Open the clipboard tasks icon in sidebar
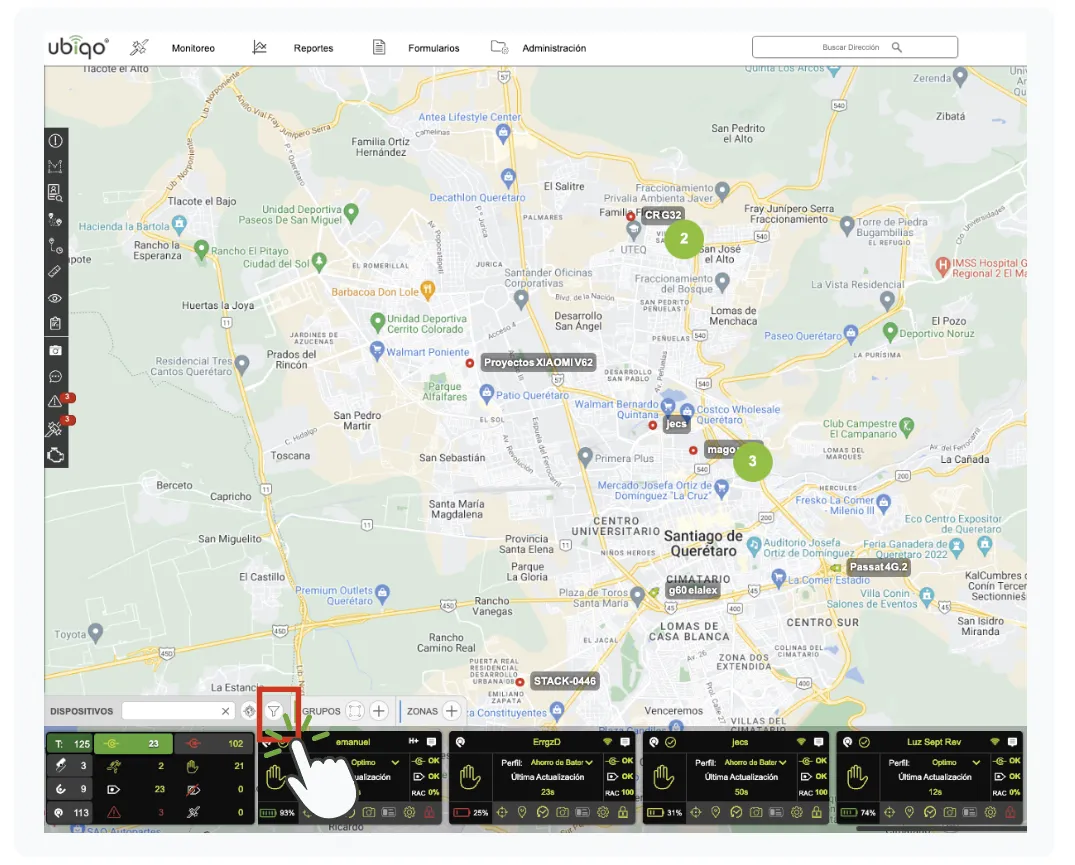Image resolution: width=1075 pixels, height=865 pixels. [x=56, y=324]
